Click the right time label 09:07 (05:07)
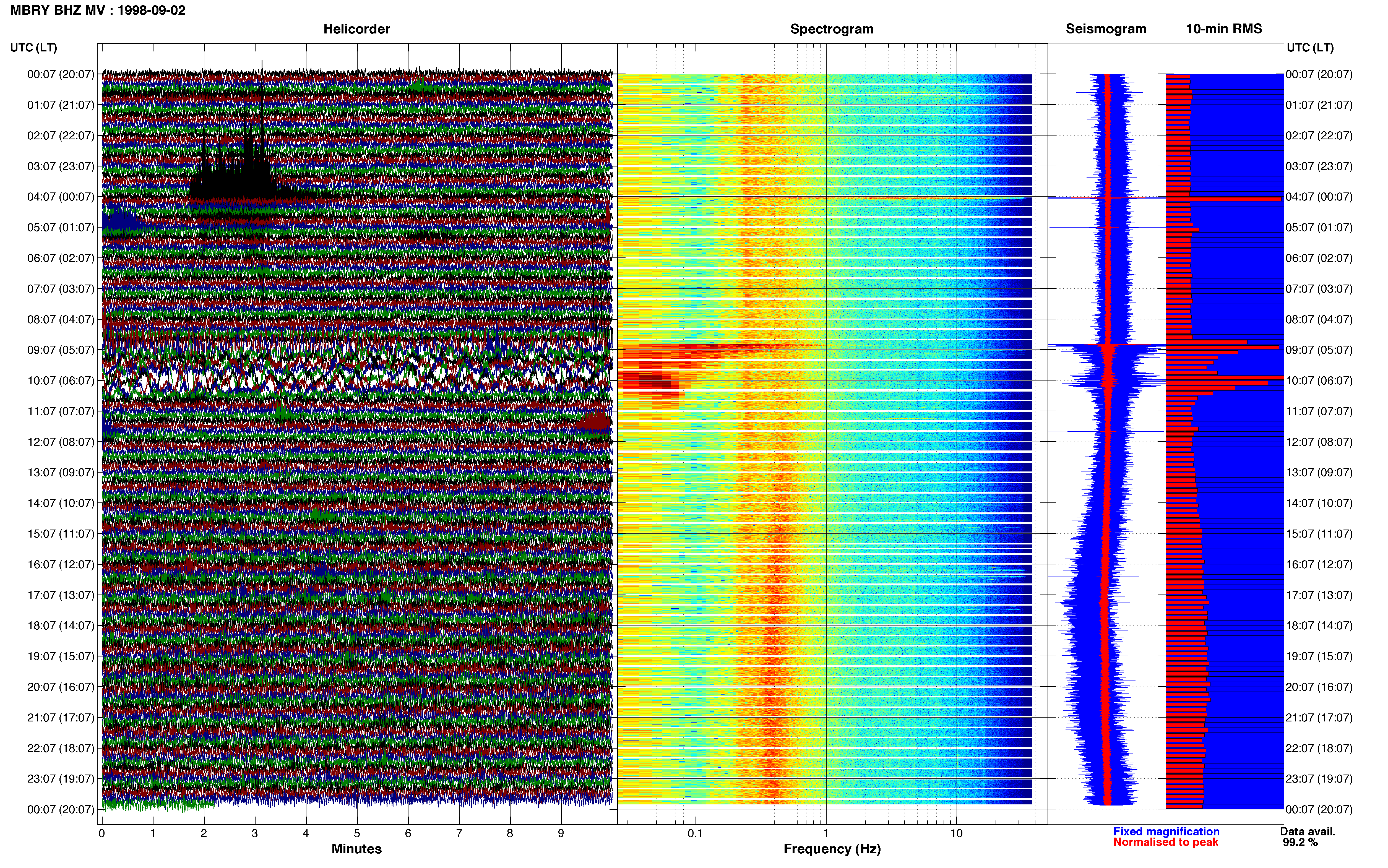 (1319, 350)
